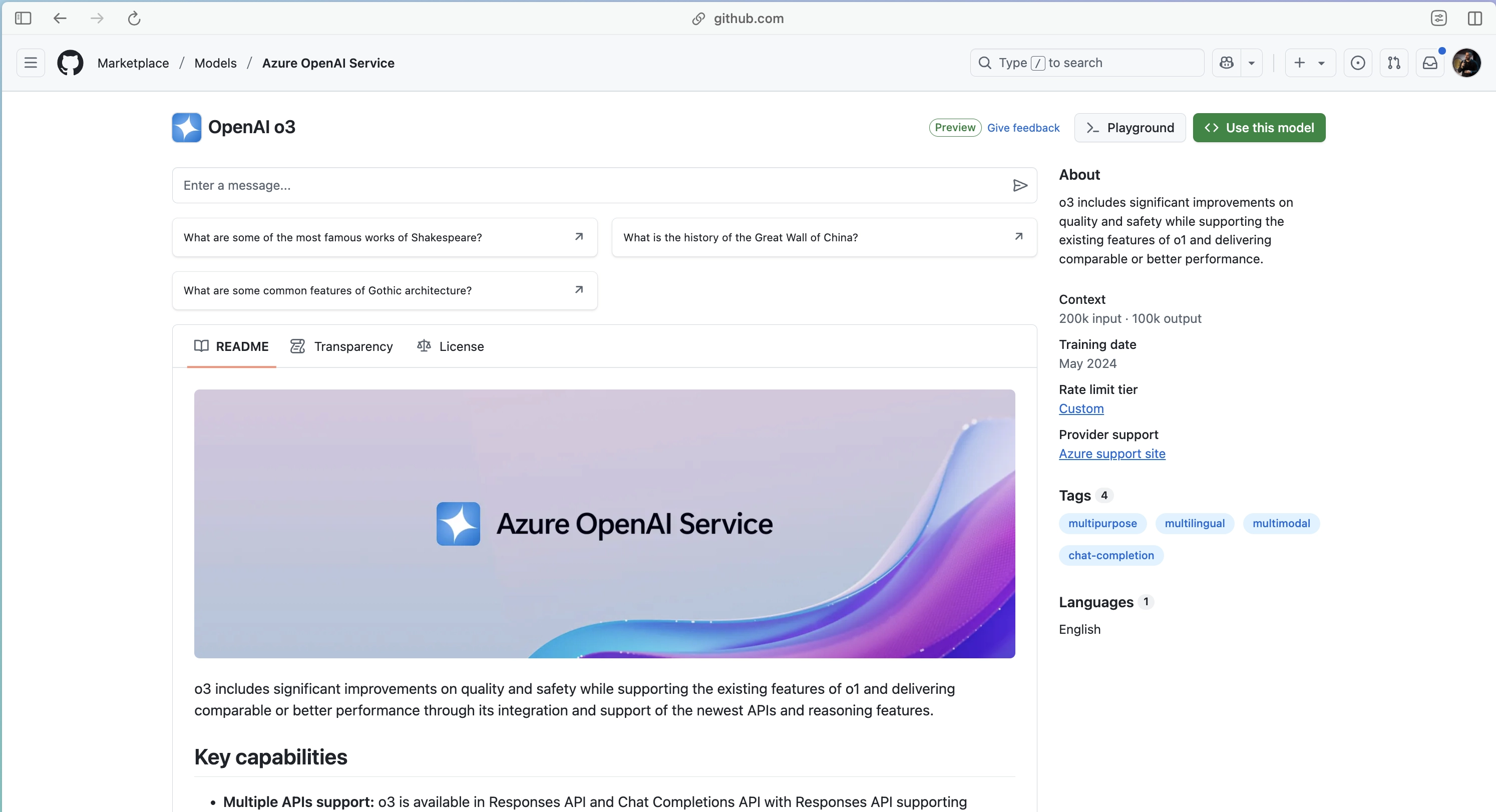
Task: Open the Pull requests icon in header
Action: point(1394,63)
